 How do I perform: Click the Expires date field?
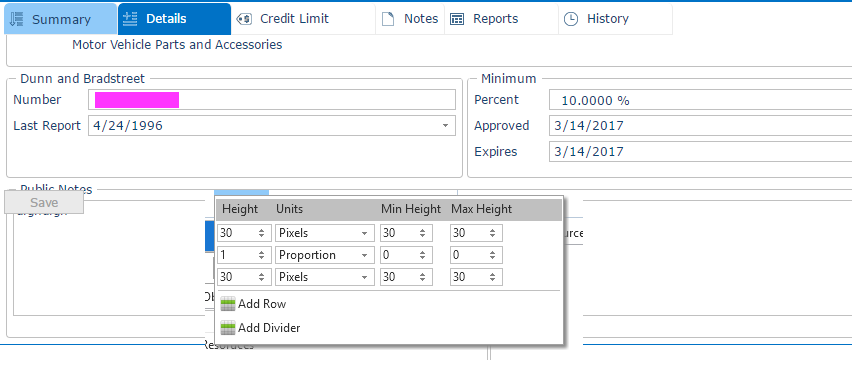pyautogui.click(x=700, y=152)
